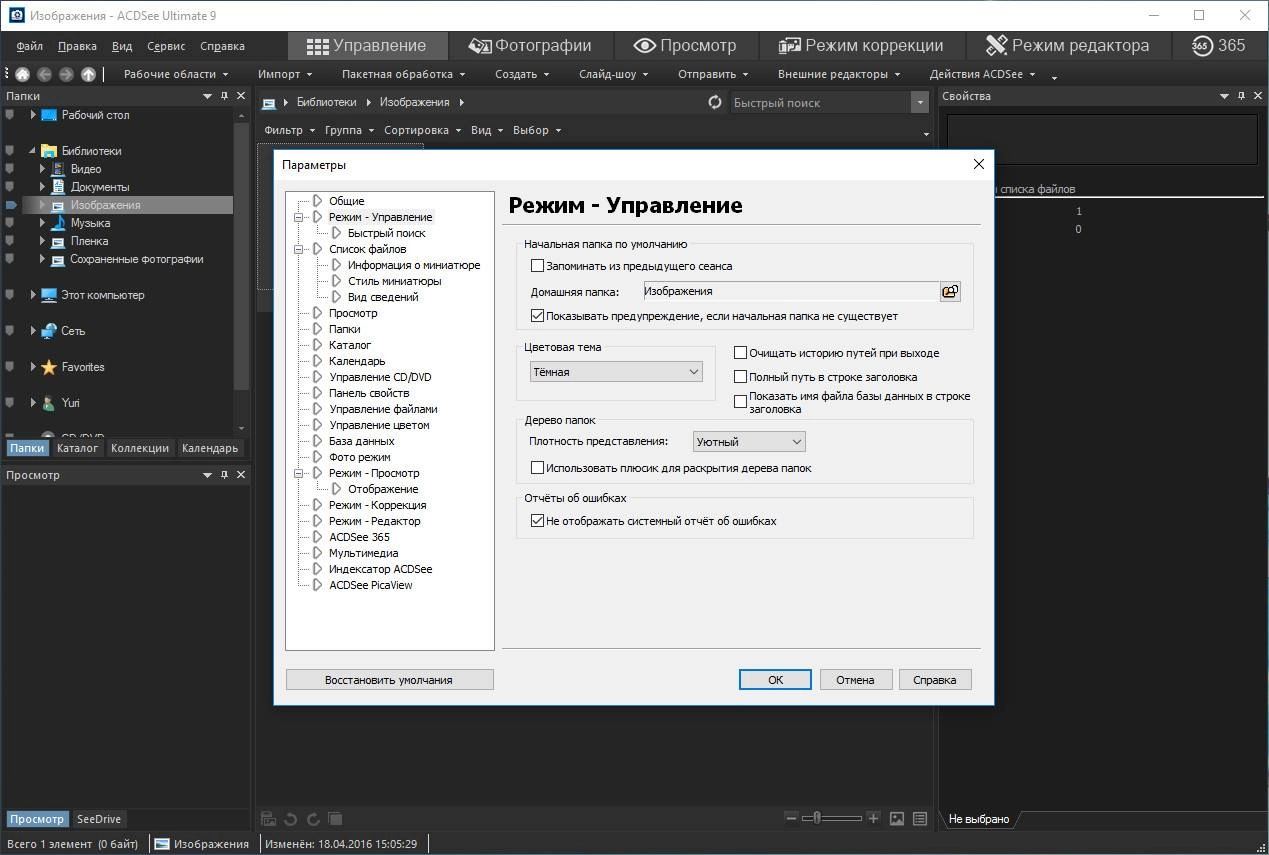Open Плотность представления dropdown
This screenshot has height=855, width=1269.
pos(749,441)
